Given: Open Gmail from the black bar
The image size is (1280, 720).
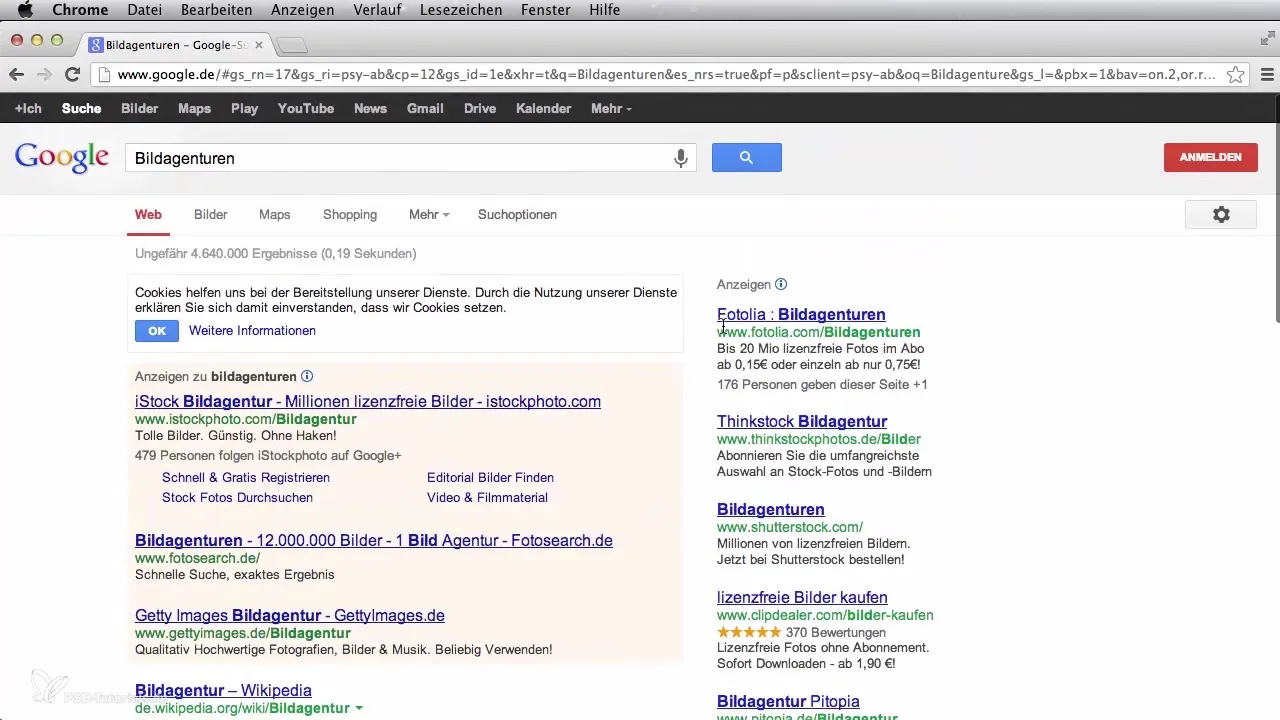Looking at the screenshot, I should click(425, 108).
